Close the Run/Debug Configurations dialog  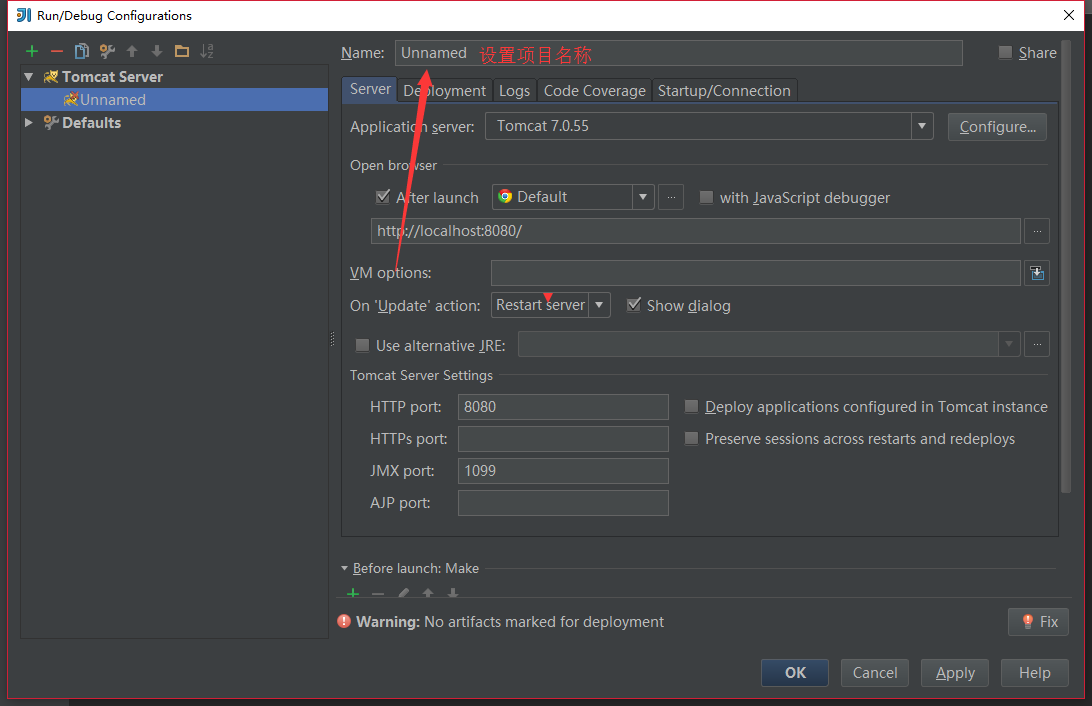click(1069, 15)
